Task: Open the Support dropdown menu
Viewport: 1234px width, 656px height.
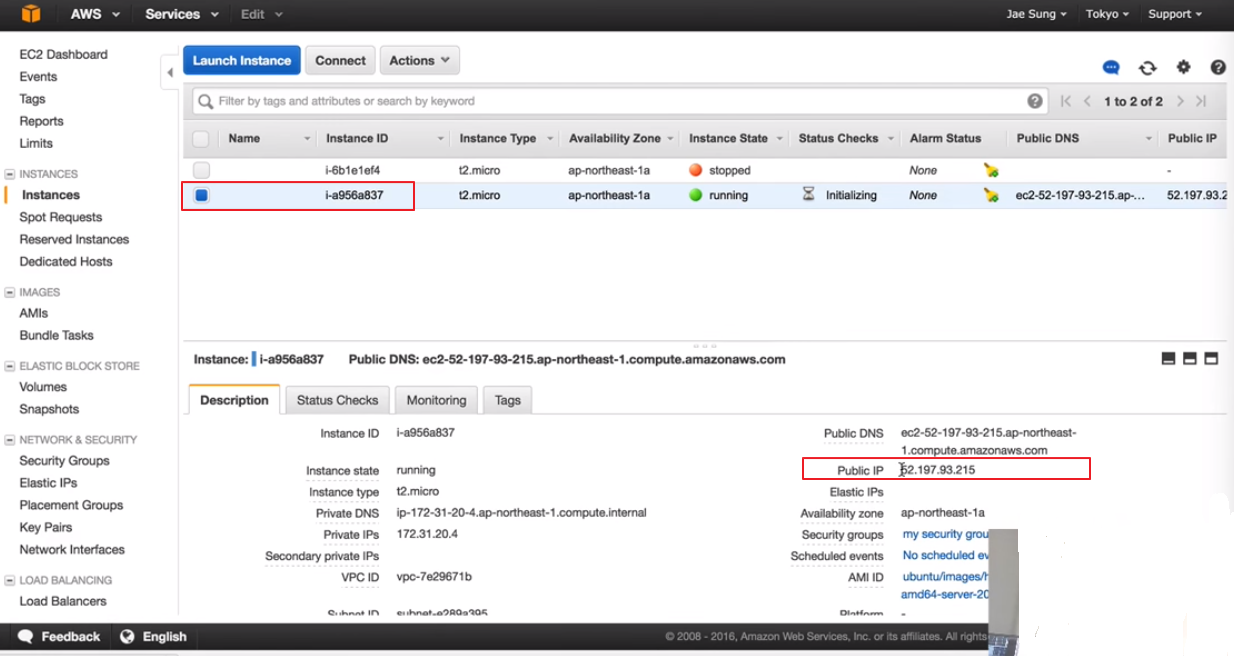Action: point(1175,14)
